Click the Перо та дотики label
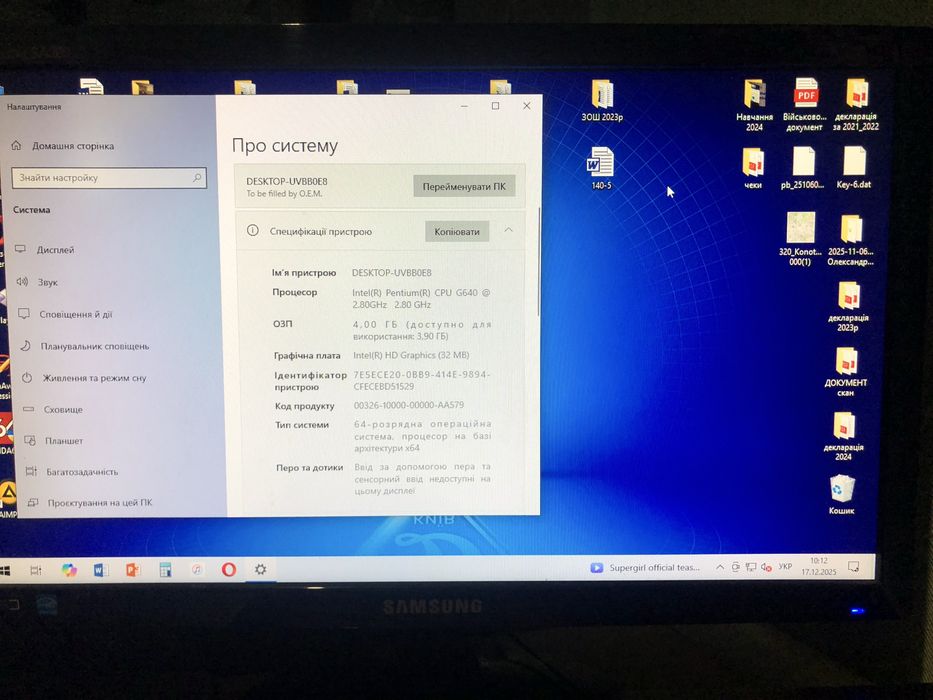Viewport: 933px width, 700px height. coord(309,467)
